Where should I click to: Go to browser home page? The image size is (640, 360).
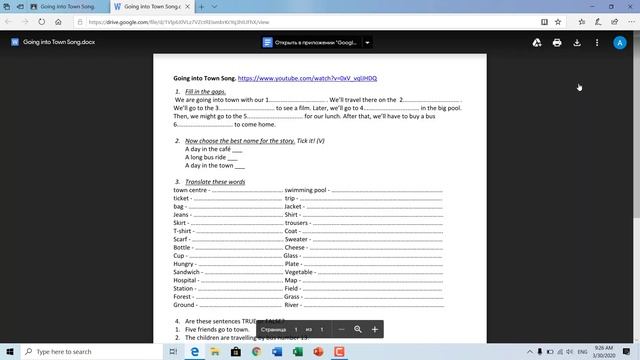[x=58, y=22]
